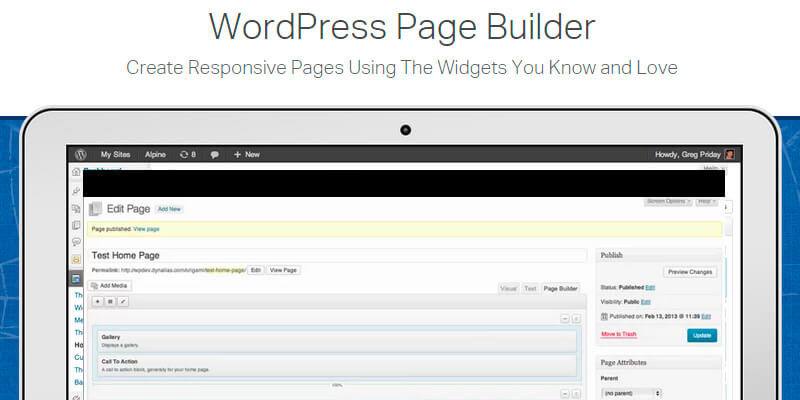Screen dimensions: 800x400
Task: Click the grid icon in builder toolbar
Action: 110,300
